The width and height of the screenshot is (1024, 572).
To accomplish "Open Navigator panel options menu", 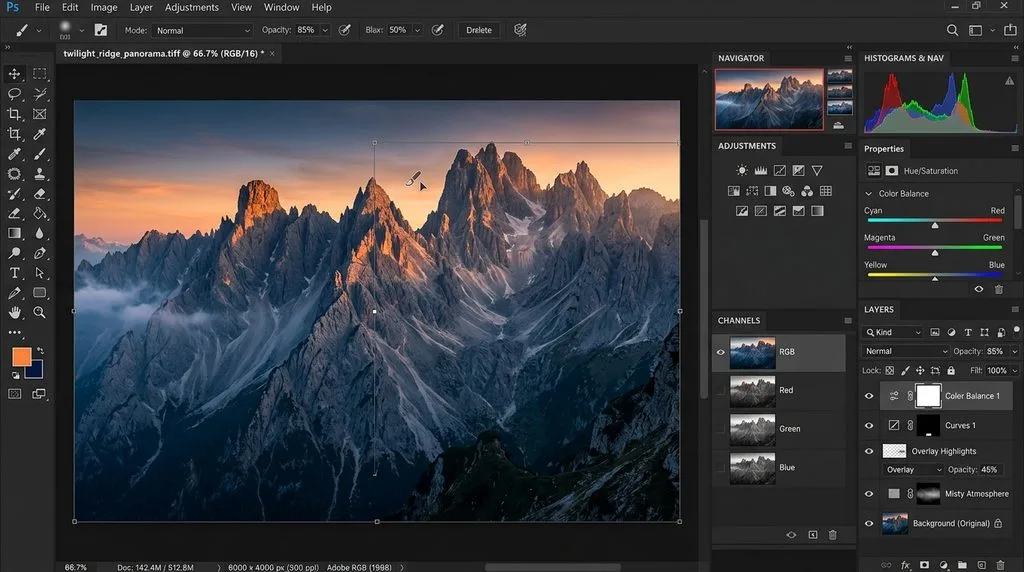I will coord(848,58).
